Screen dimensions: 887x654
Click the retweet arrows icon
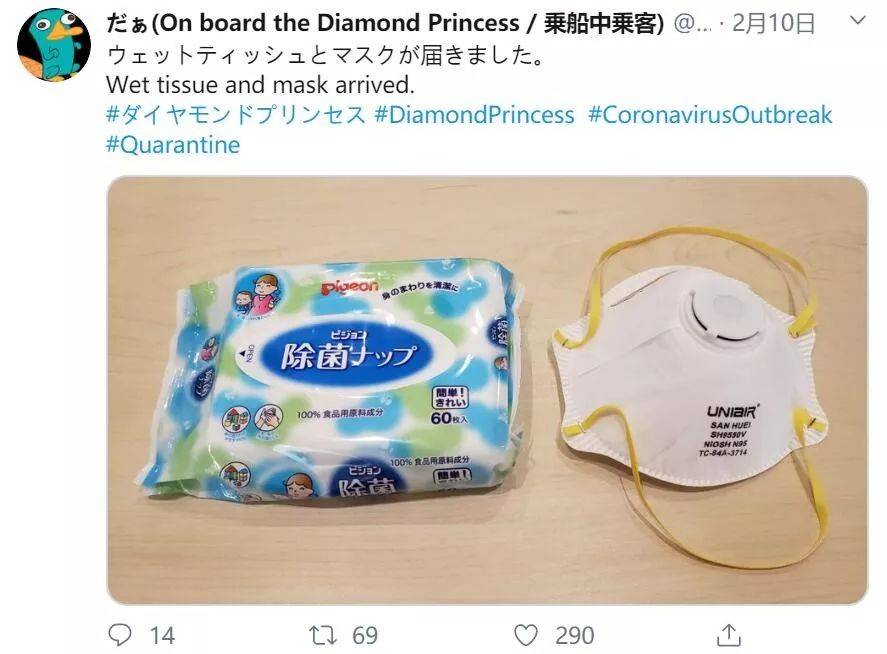(x=324, y=635)
